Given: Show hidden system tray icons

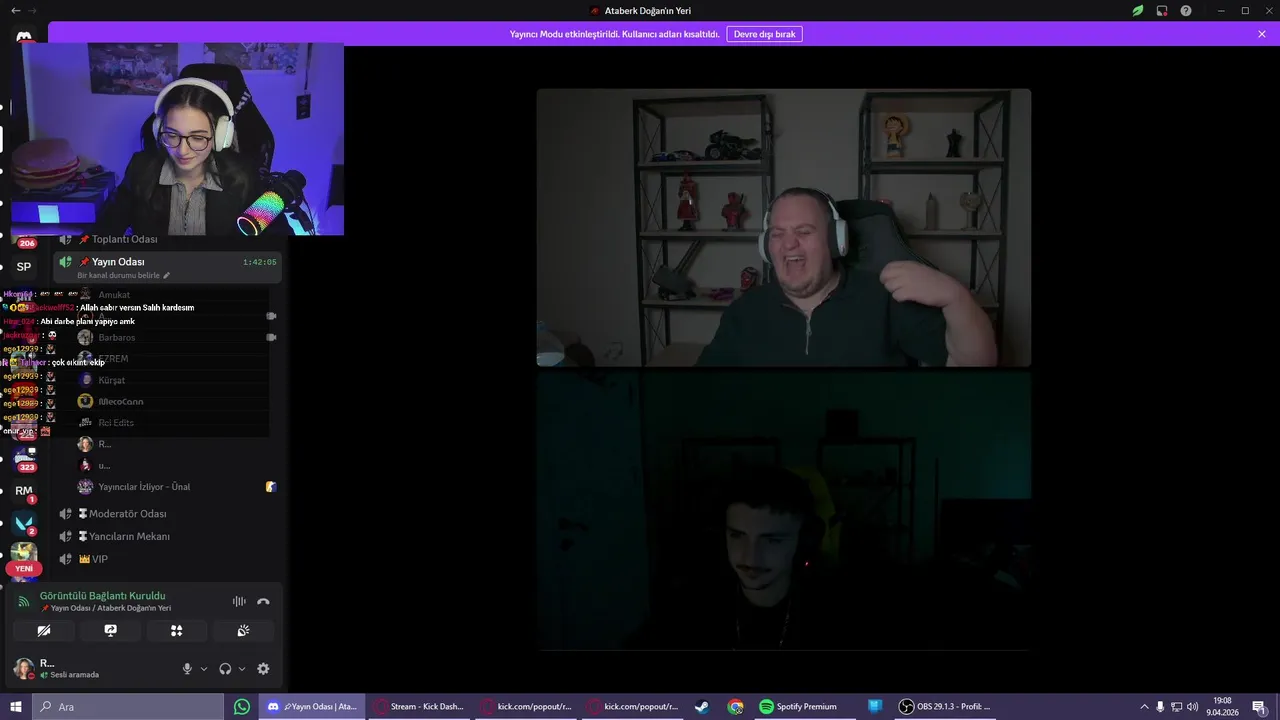Looking at the screenshot, I should tap(1143, 707).
